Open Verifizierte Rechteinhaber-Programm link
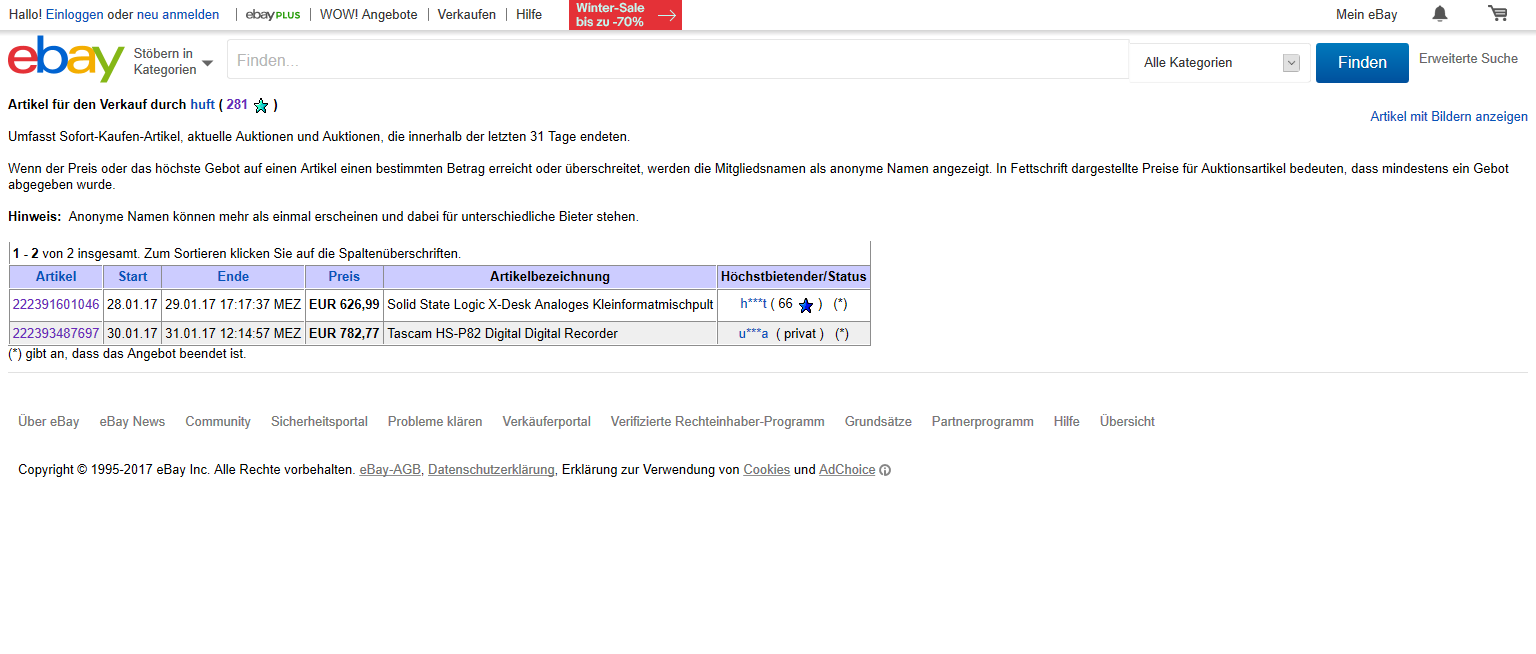 point(718,422)
